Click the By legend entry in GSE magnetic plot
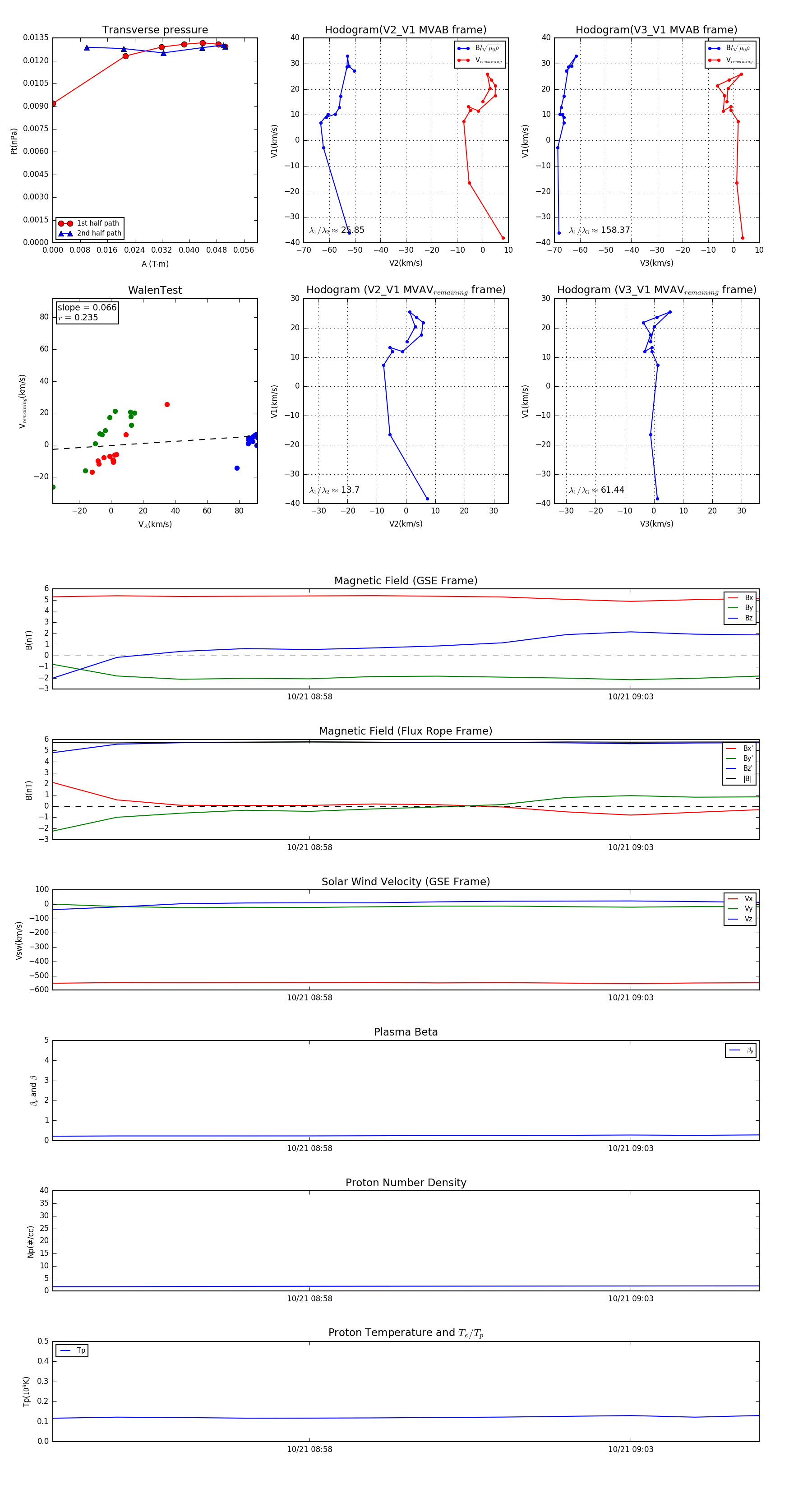 point(740,608)
